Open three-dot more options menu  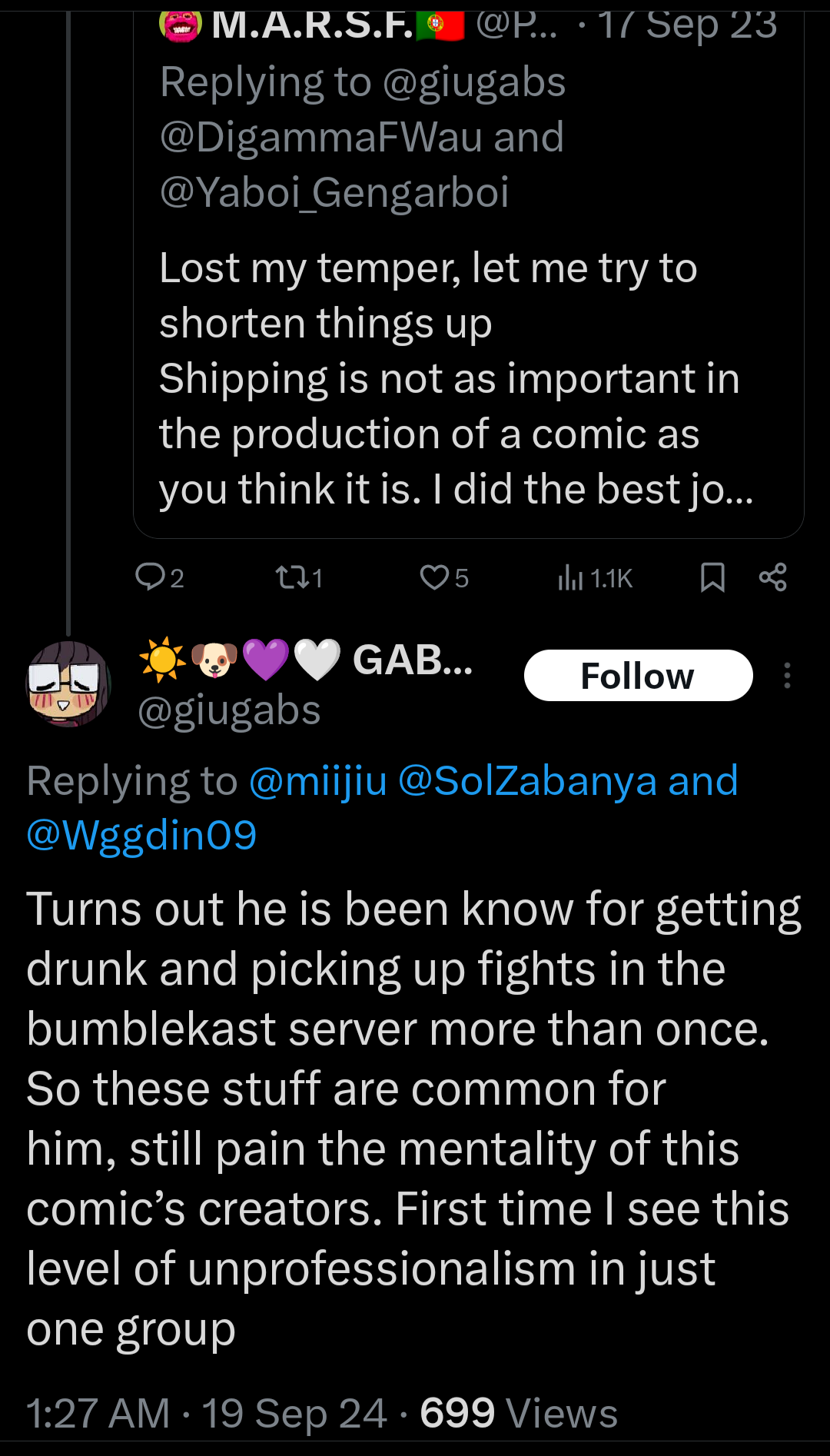point(787,676)
